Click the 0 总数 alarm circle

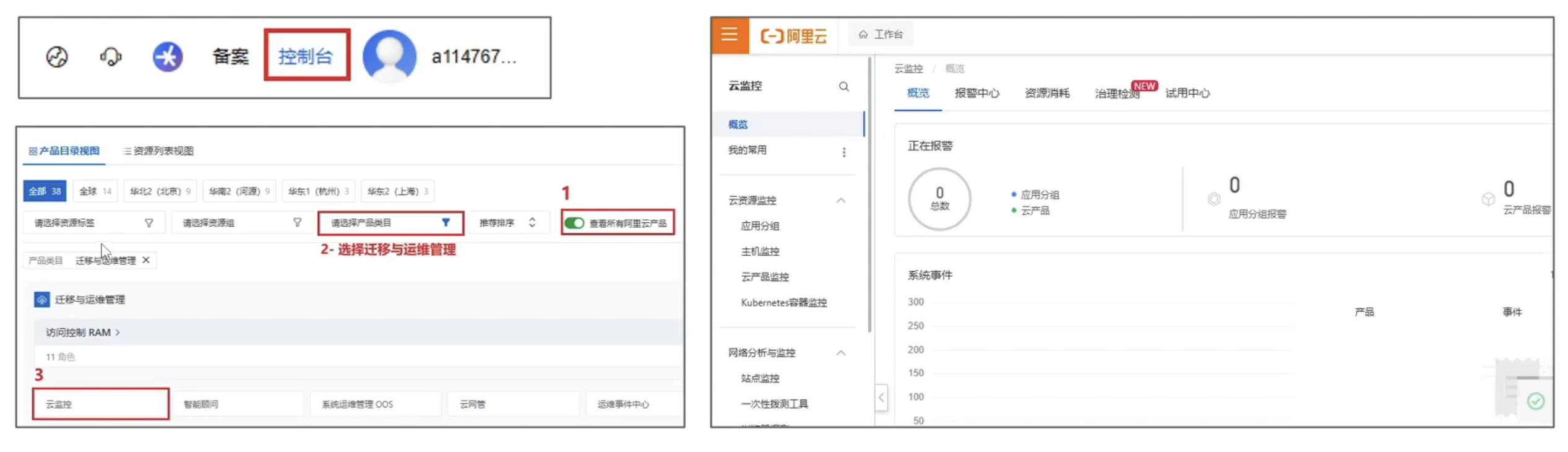tap(939, 199)
